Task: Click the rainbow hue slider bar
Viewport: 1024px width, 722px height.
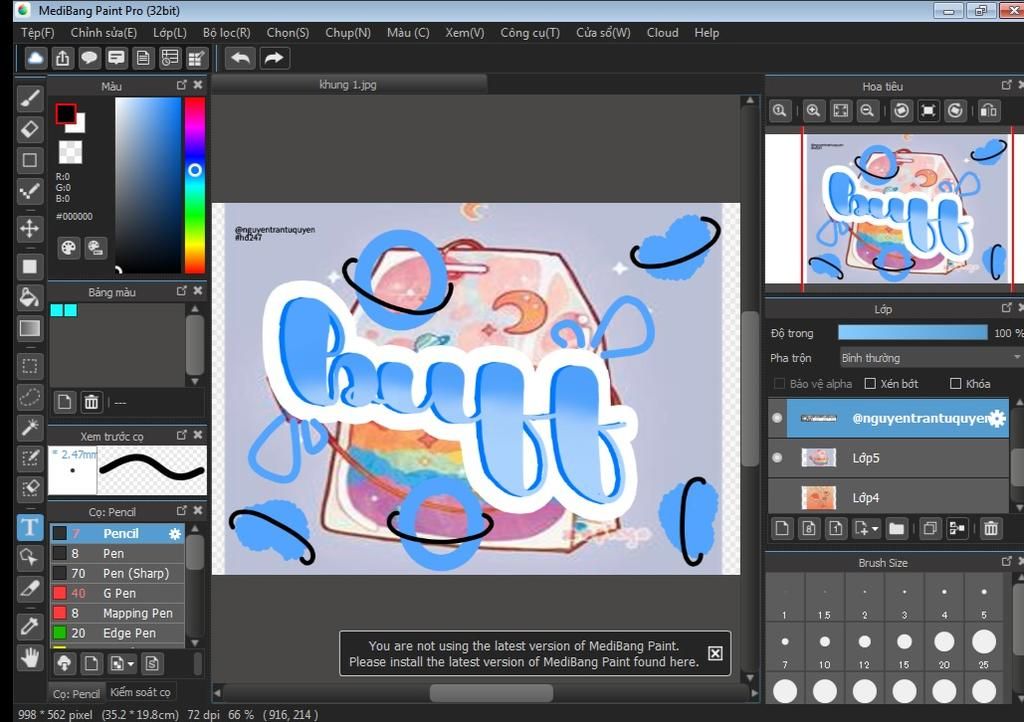Action: (195, 185)
